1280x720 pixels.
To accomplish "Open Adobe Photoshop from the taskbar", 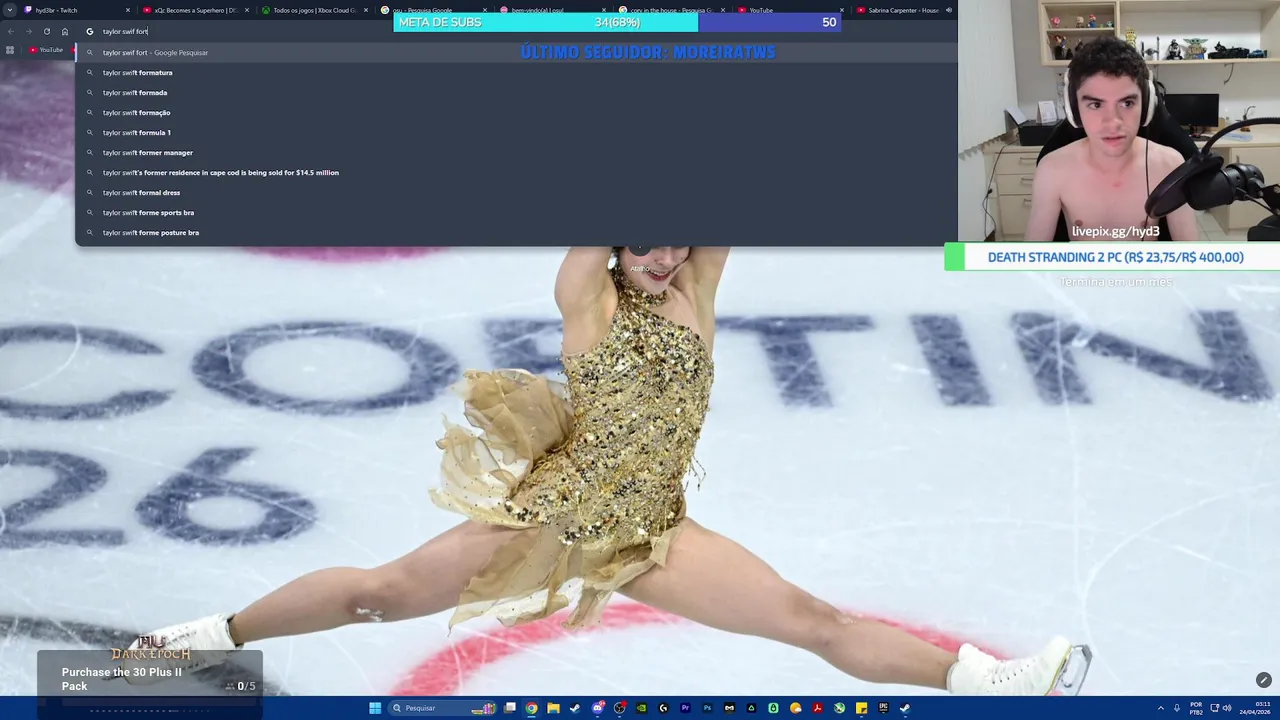I will pyautogui.click(x=707, y=708).
